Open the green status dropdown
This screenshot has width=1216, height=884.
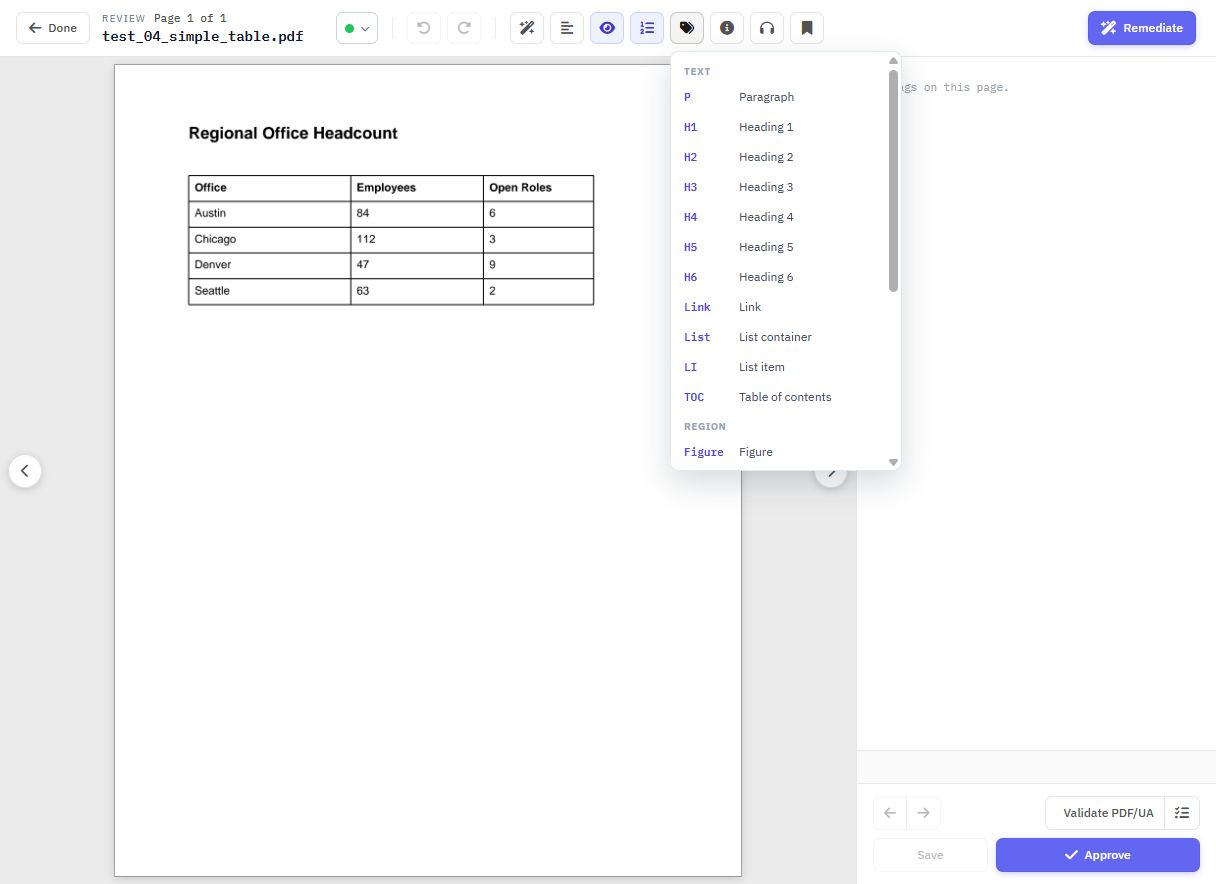(x=357, y=28)
